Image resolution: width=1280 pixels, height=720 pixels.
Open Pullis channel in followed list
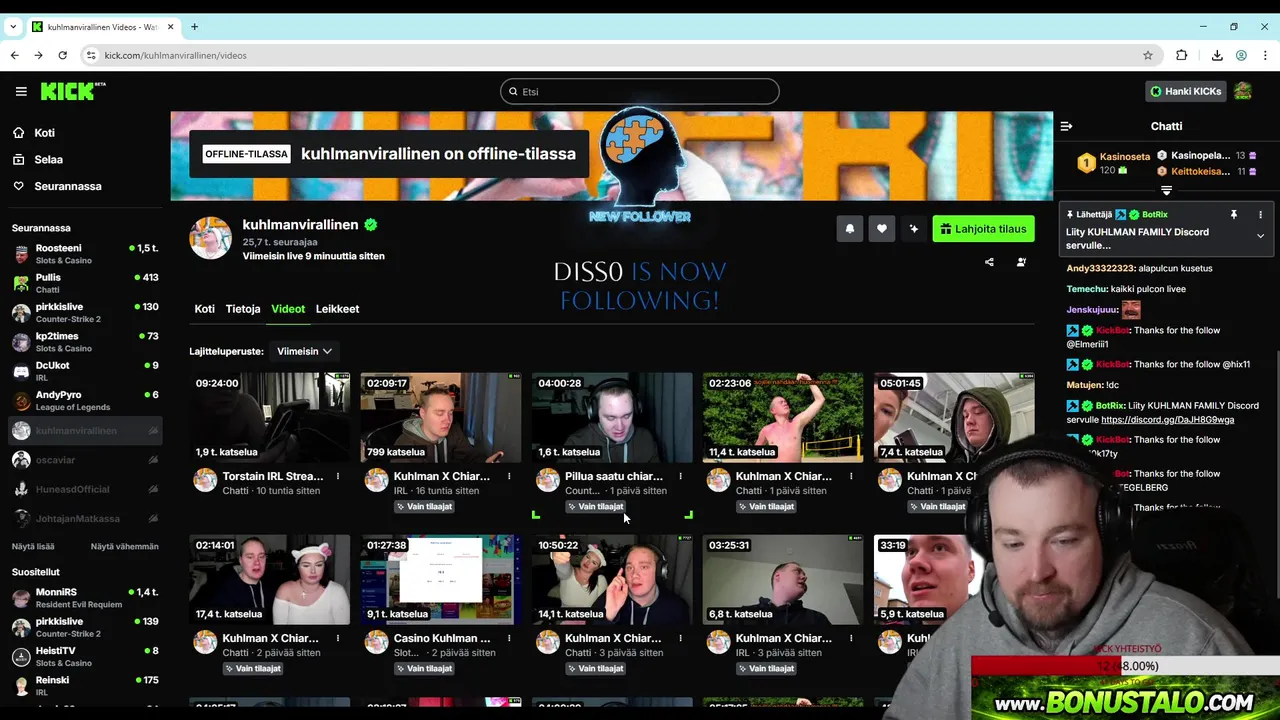pyautogui.click(x=85, y=283)
